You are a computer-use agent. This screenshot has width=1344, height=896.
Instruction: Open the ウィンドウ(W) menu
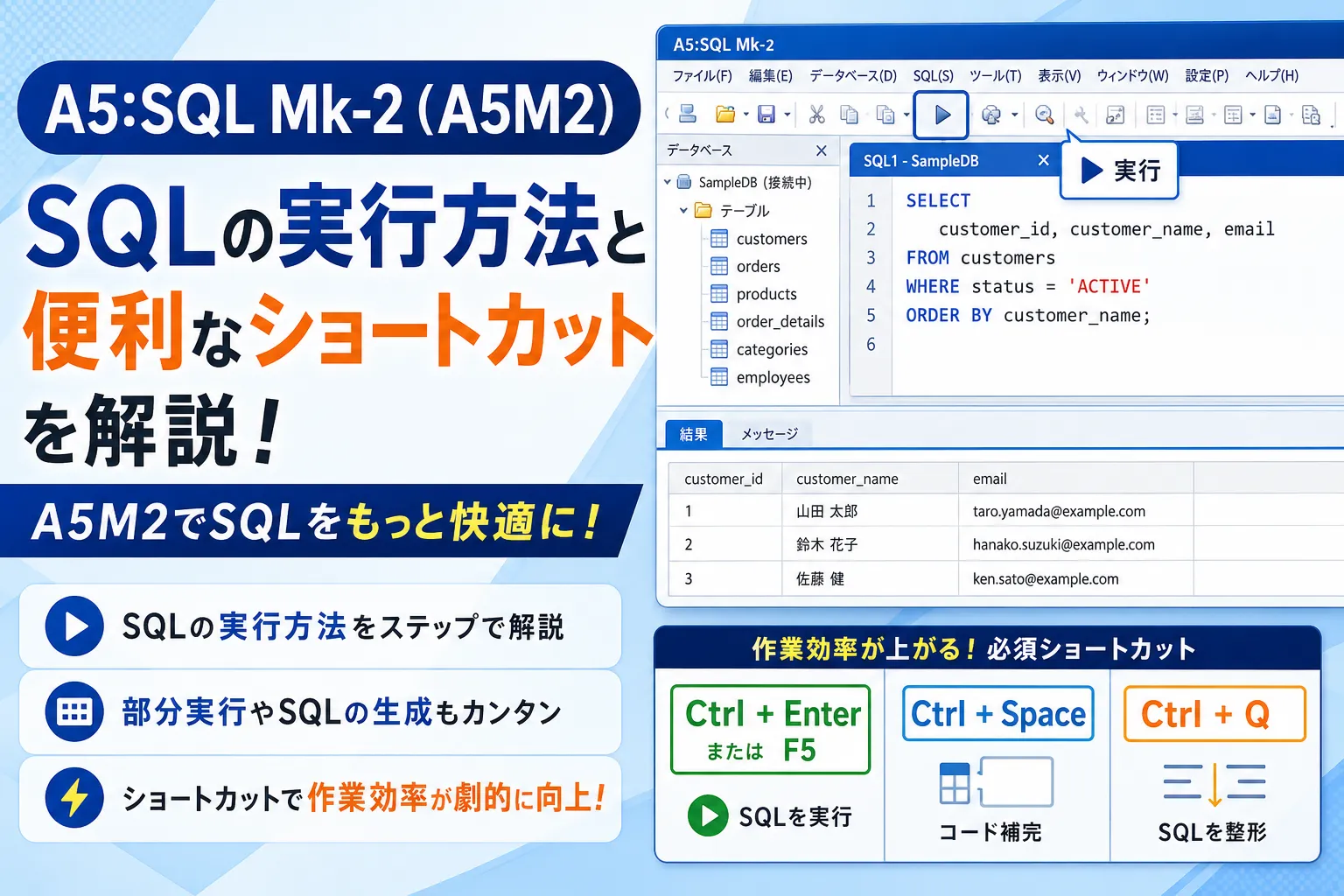(1132, 76)
